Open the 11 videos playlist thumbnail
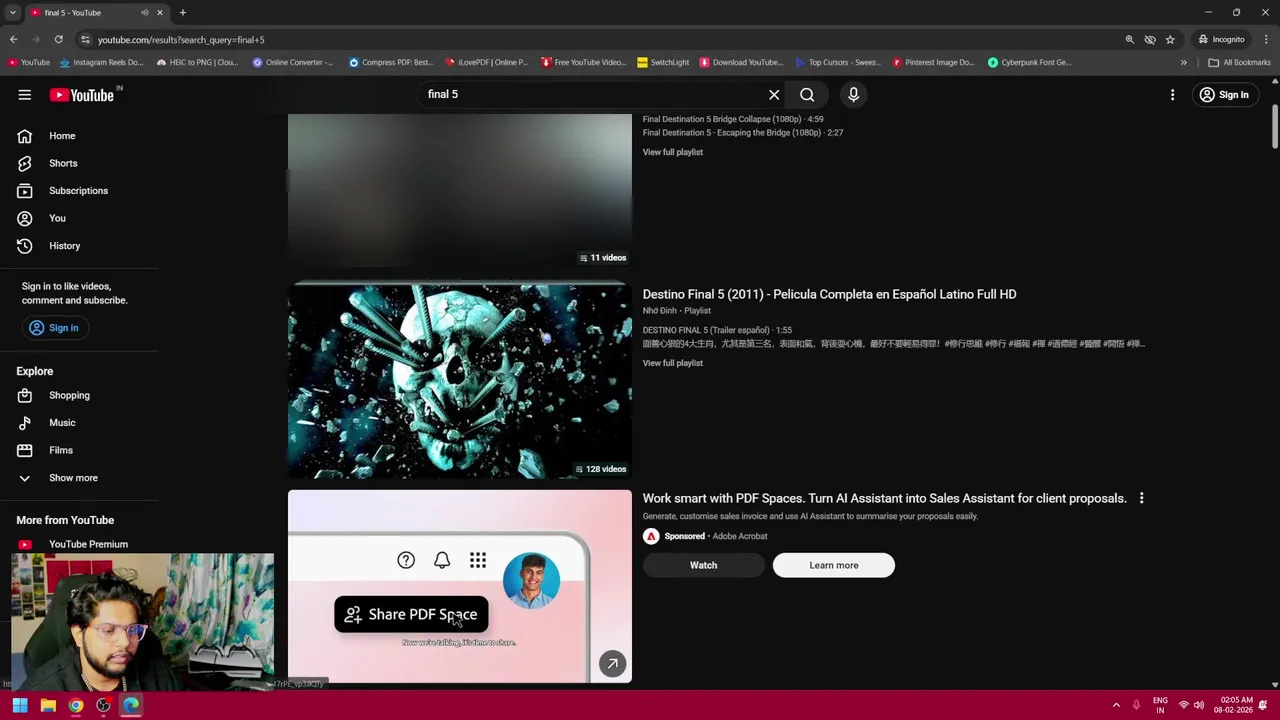The image size is (1280, 720). point(460,190)
